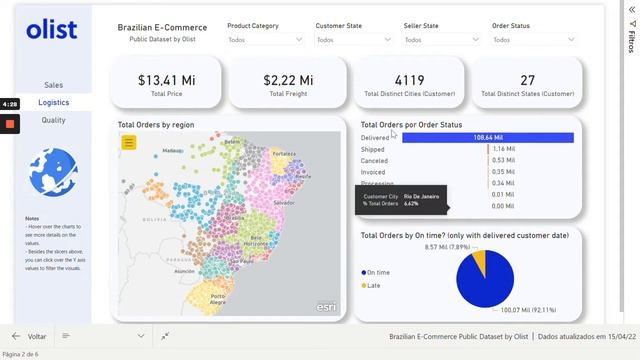Click the globe airplane logistics icon
The height and width of the screenshot is (360, 640).
click(x=53, y=172)
